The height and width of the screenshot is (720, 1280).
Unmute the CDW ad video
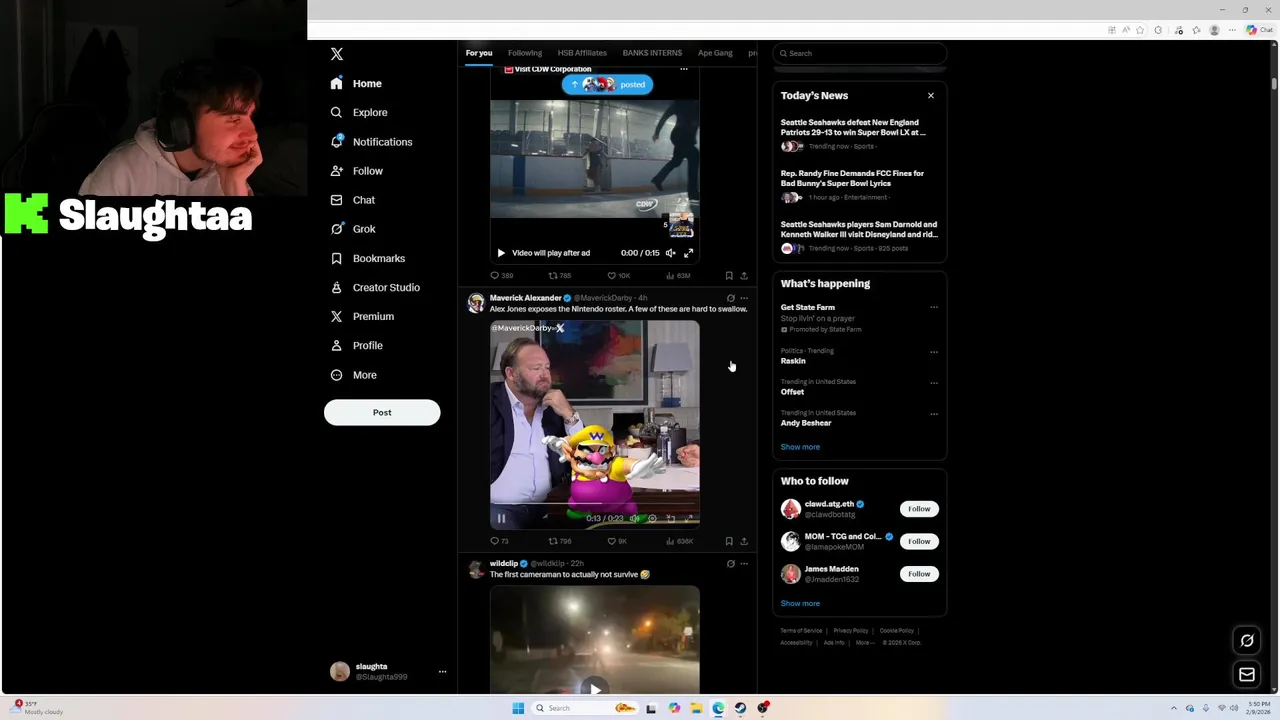coord(670,253)
